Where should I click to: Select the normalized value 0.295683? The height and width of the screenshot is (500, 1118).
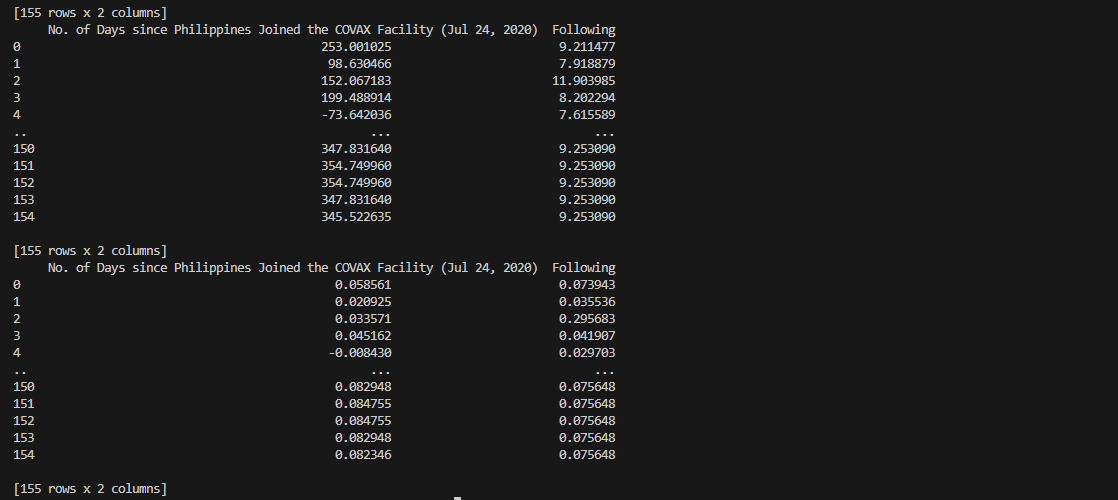587,319
